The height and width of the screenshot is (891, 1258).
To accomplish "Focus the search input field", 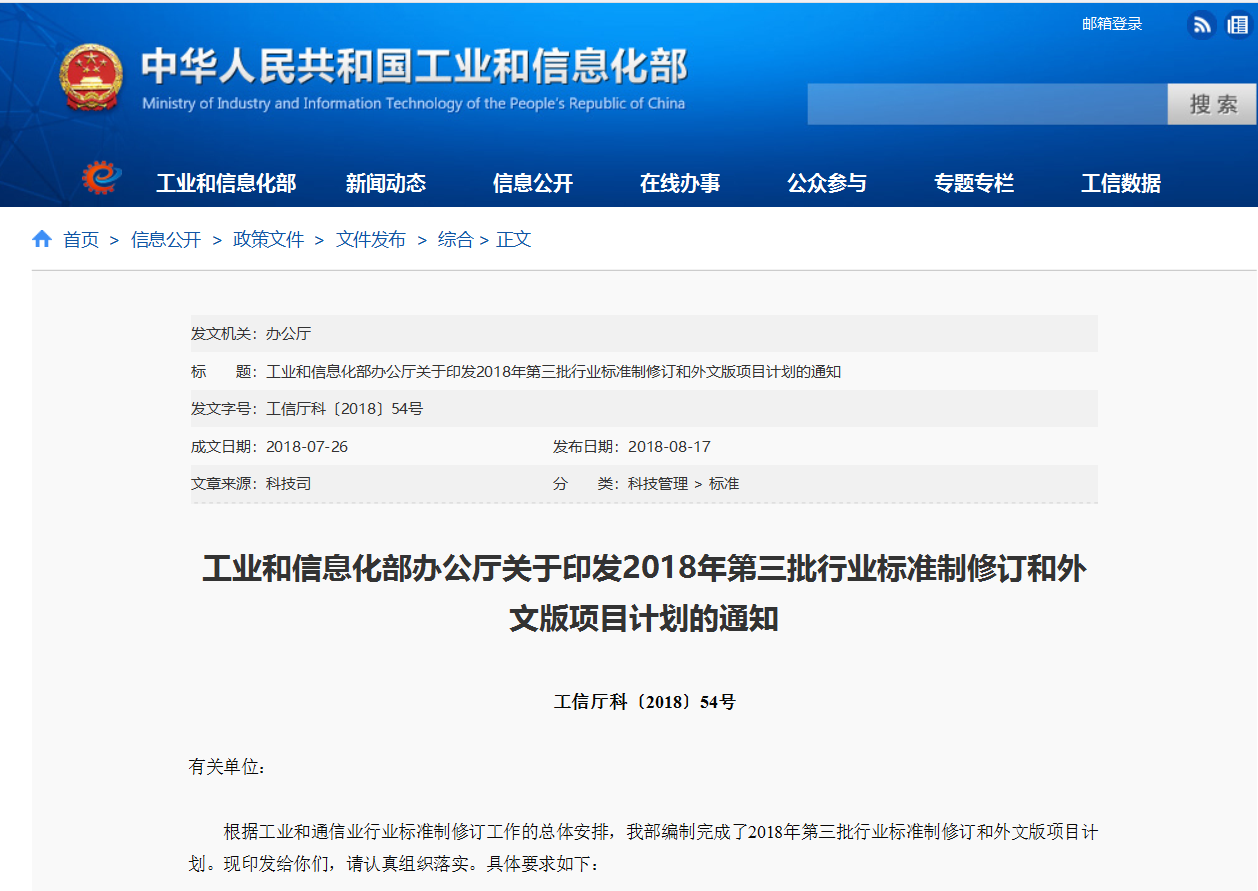I will point(987,104).
